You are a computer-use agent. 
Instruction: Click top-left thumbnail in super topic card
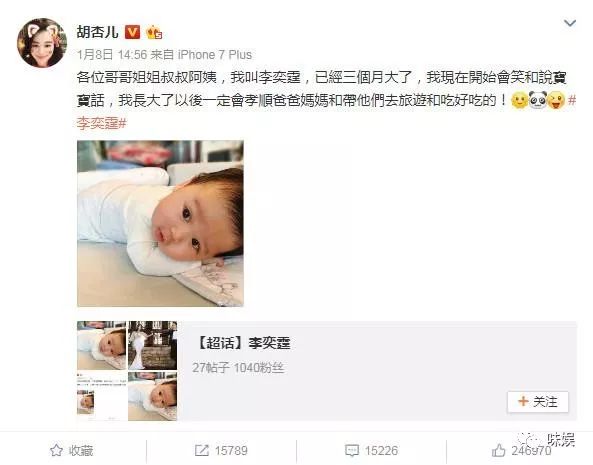101,345
